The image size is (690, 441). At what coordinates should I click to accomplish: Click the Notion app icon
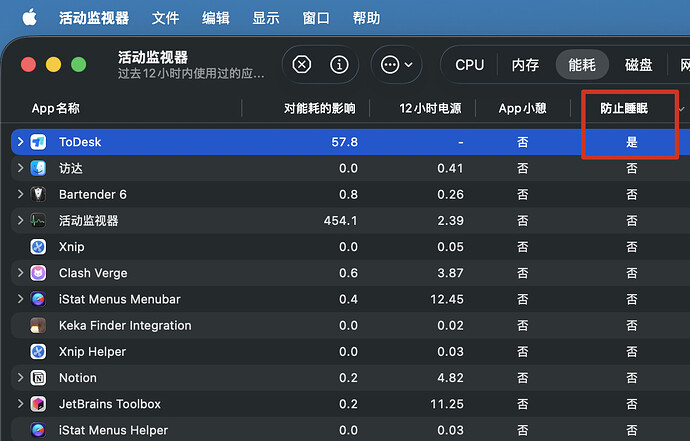pyautogui.click(x=38, y=378)
